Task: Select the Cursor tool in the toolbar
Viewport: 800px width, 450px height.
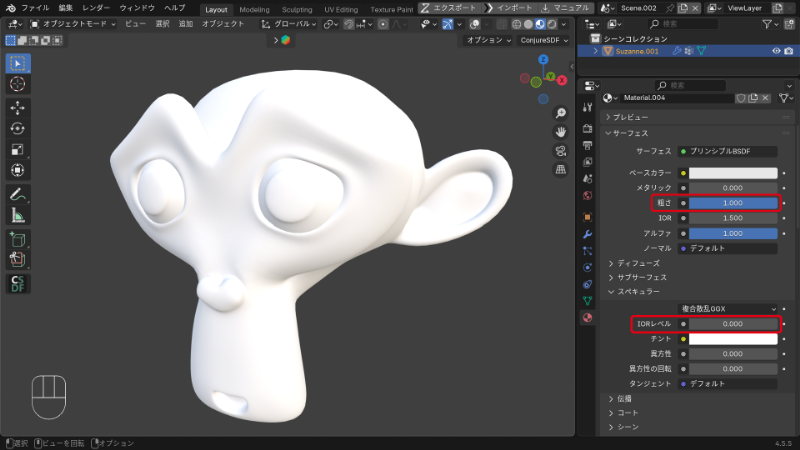Action: 18,85
